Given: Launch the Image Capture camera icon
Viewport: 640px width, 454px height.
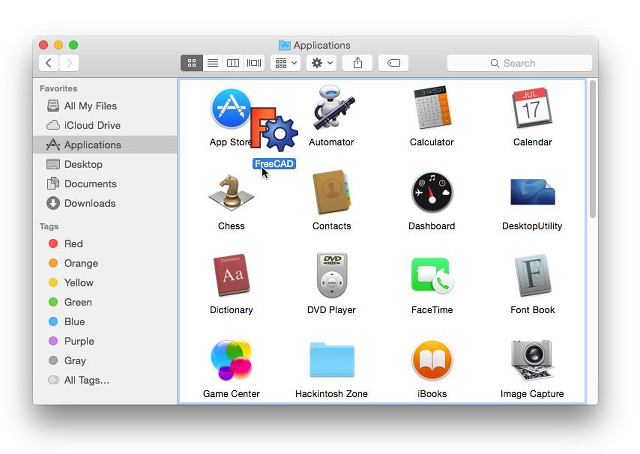Looking at the screenshot, I should click(532, 360).
